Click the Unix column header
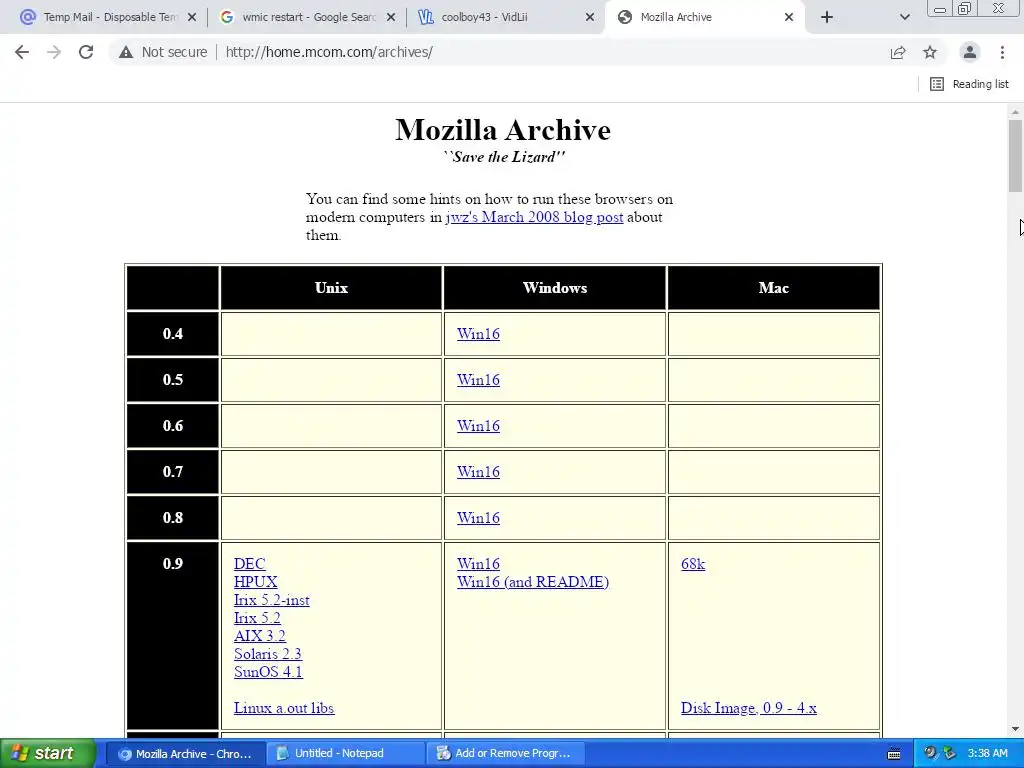The image size is (1024, 768). click(331, 288)
